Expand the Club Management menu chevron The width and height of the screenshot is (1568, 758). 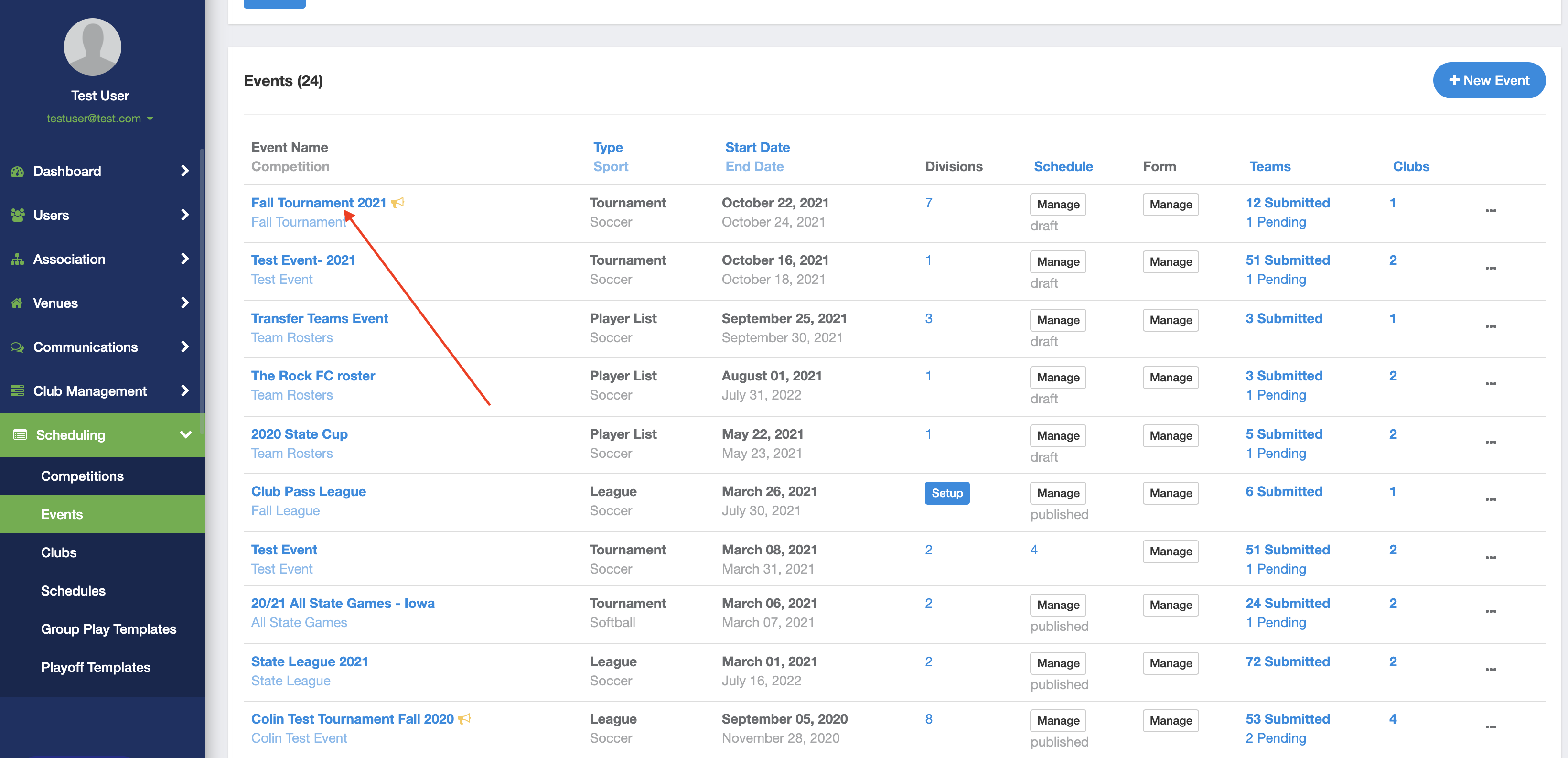coord(185,391)
